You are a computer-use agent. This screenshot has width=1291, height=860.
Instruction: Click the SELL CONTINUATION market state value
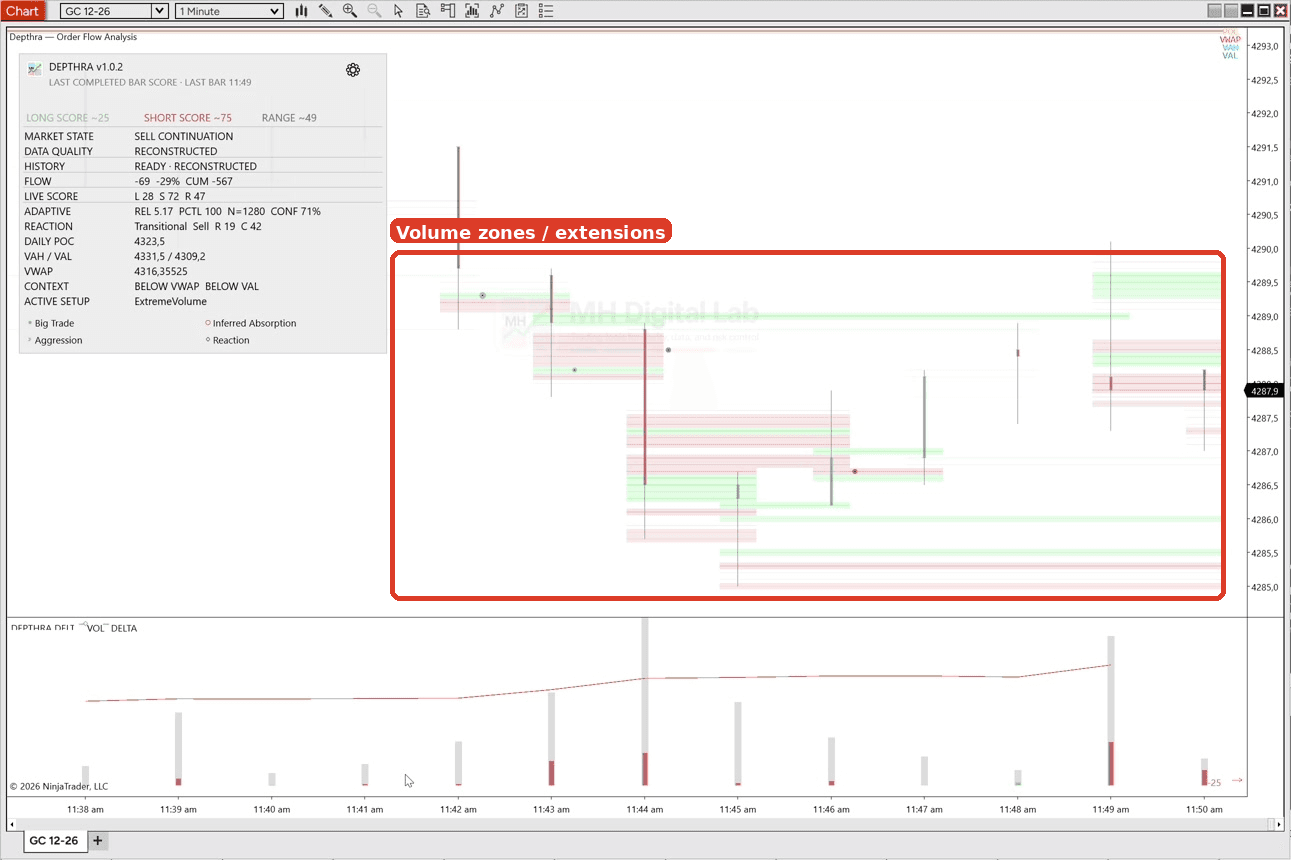point(184,136)
